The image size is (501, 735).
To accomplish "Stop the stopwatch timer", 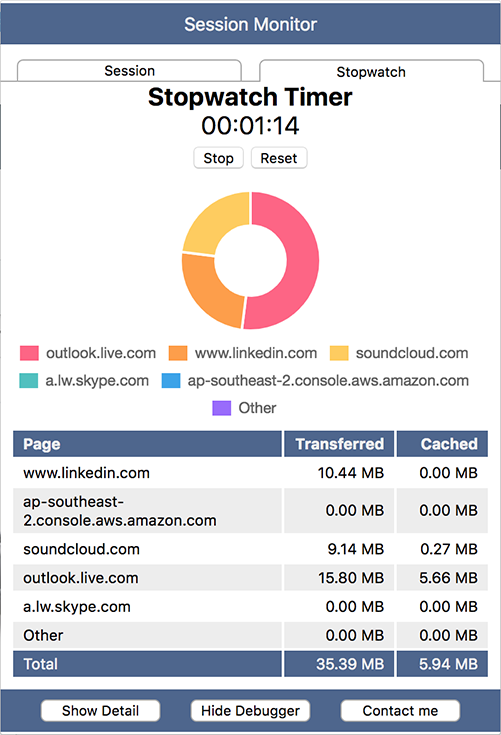I will point(218,158).
